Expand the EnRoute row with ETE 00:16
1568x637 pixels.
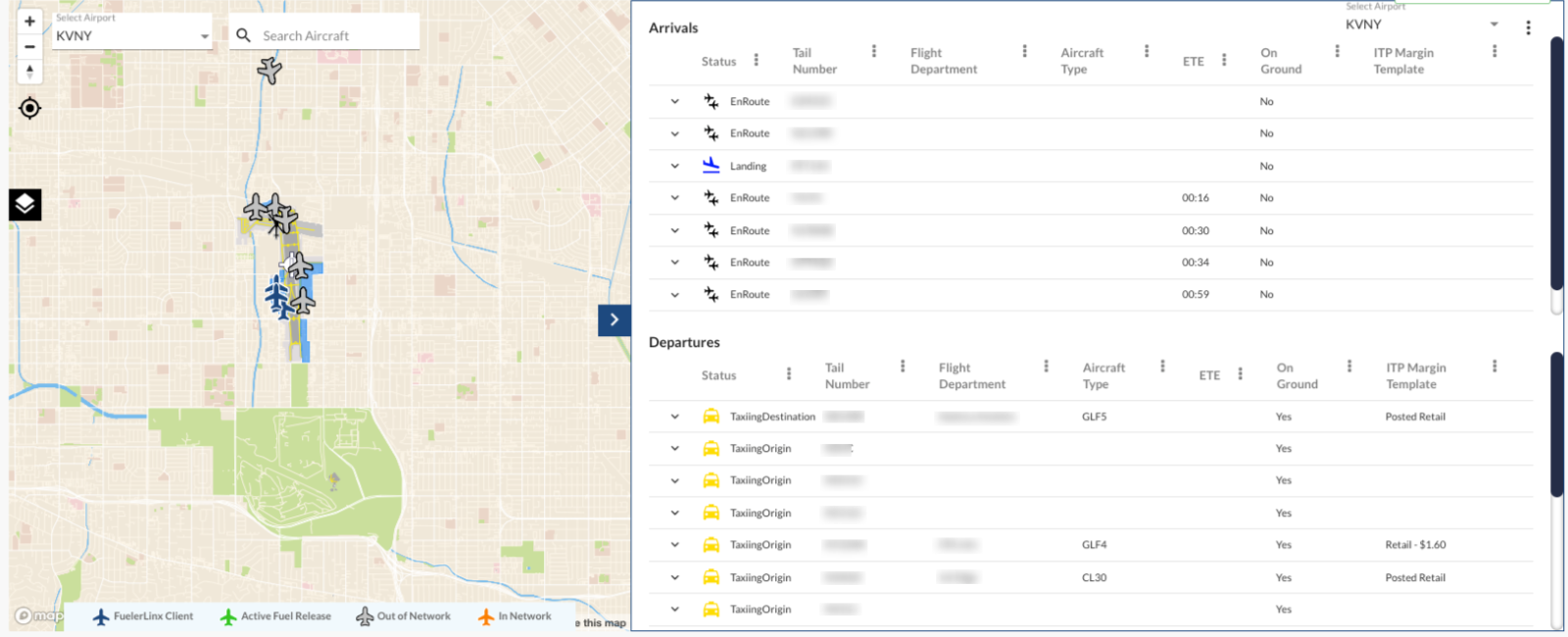click(x=674, y=197)
